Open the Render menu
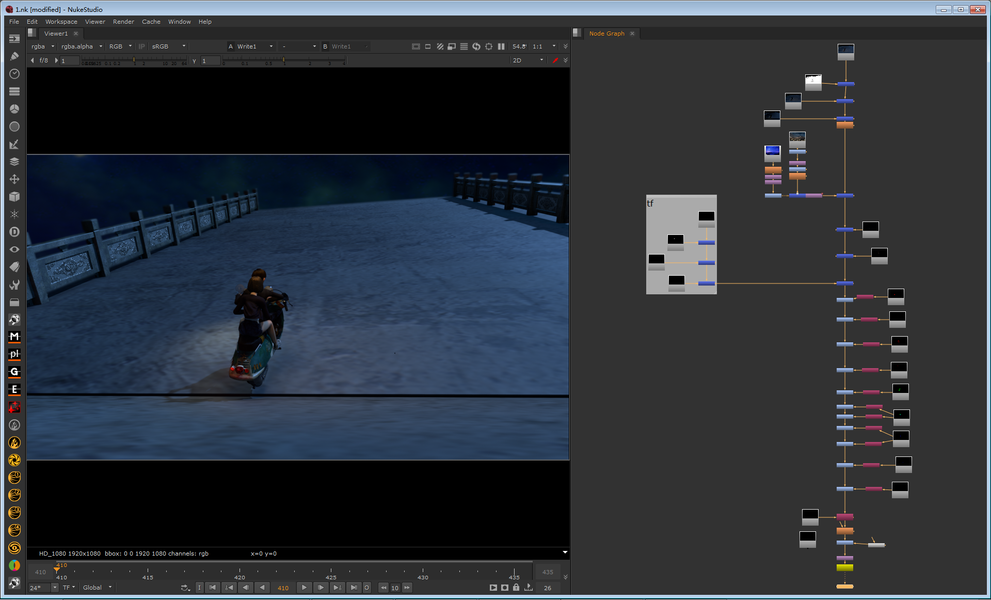Viewport: 991px width, 600px height. point(123,21)
